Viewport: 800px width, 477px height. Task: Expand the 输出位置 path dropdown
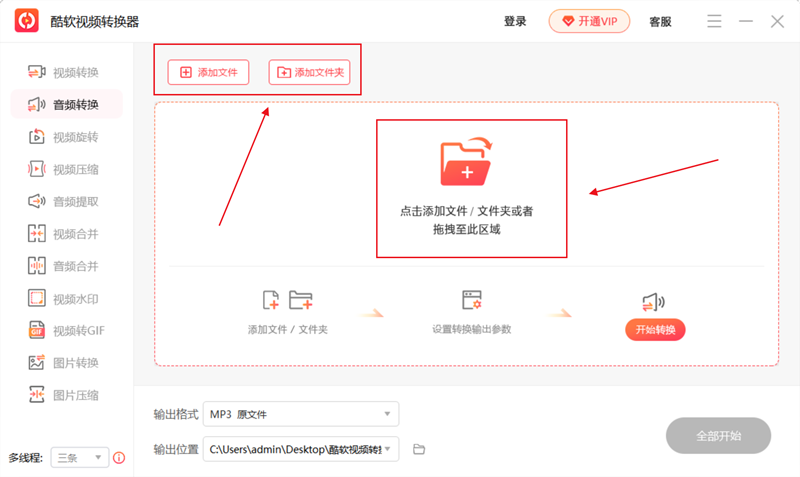coord(301,449)
